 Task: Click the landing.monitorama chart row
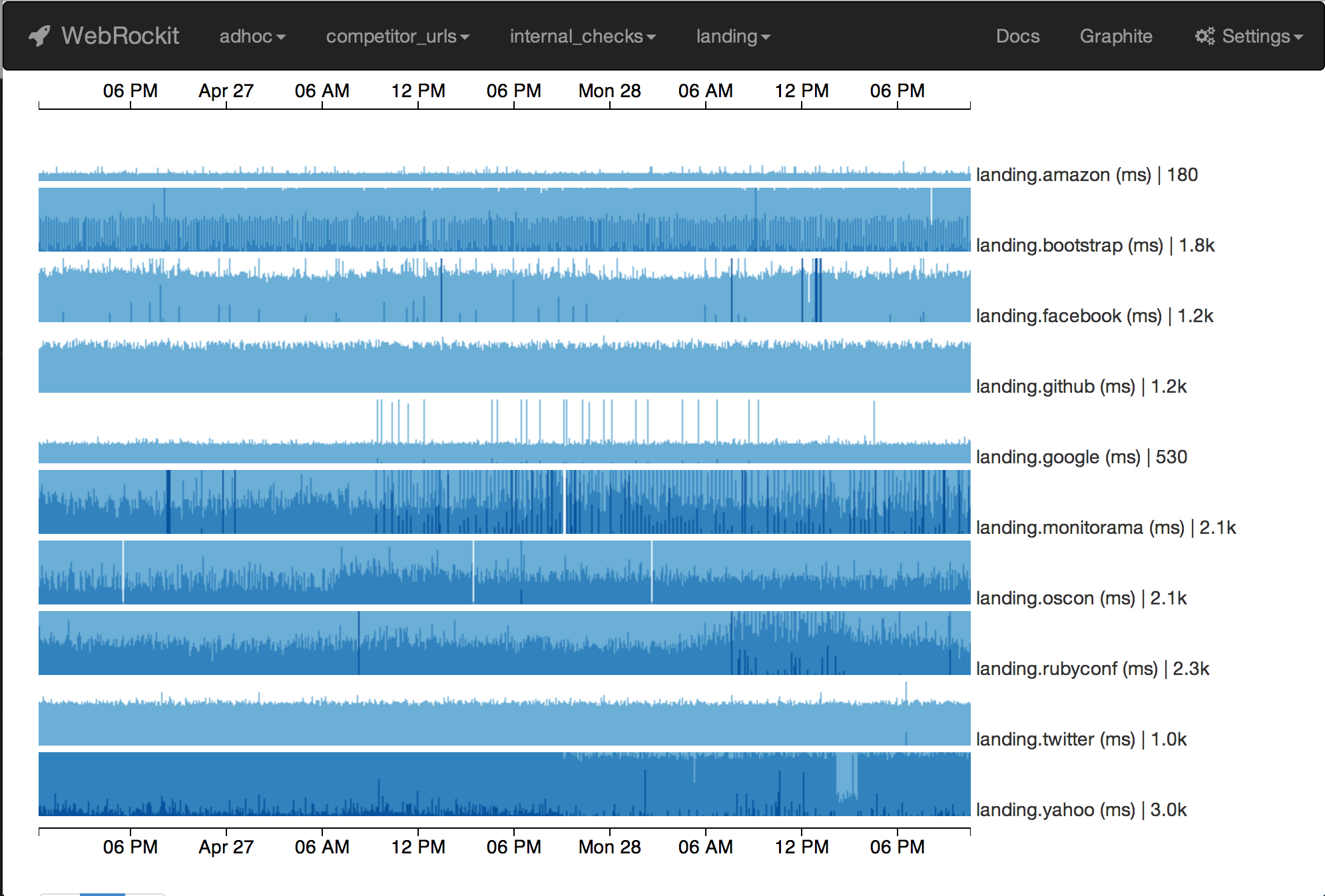click(x=504, y=502)
